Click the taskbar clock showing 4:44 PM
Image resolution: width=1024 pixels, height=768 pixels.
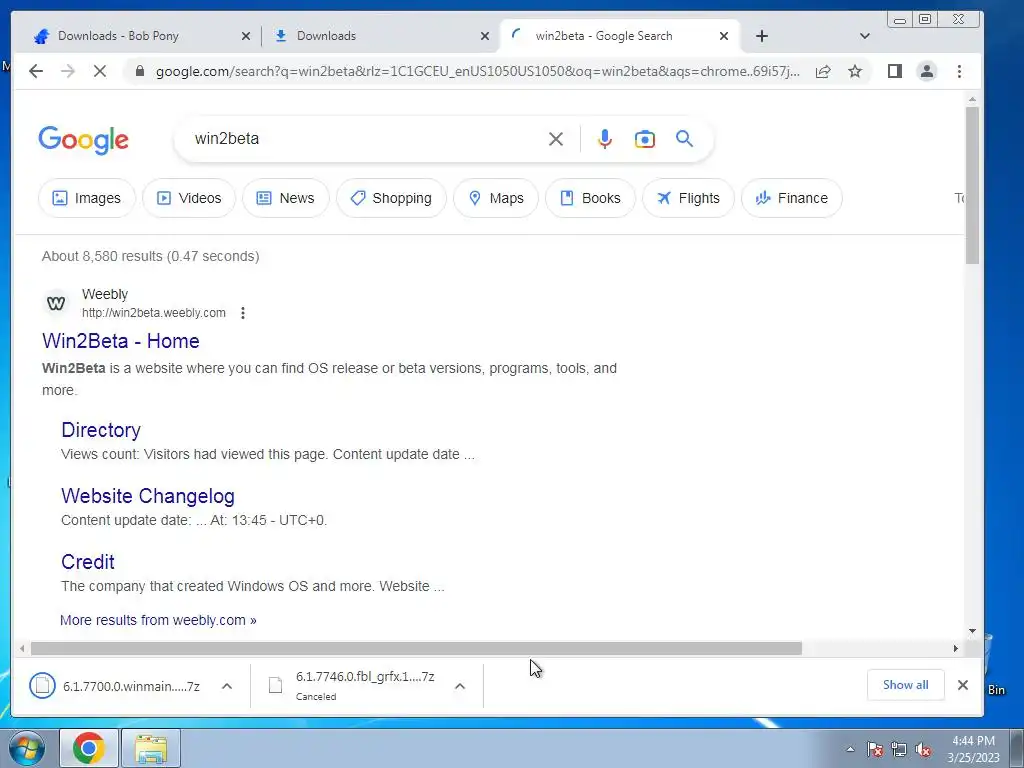pos(973,749)
